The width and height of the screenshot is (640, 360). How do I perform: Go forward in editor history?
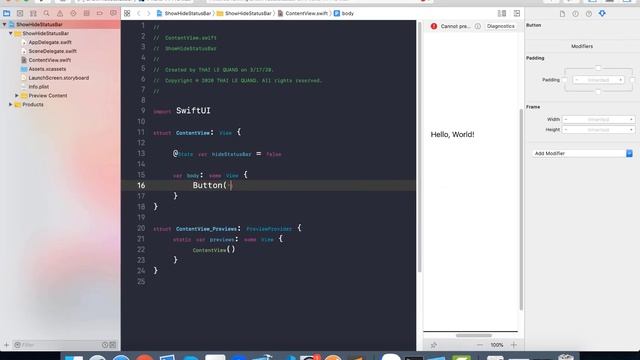(149, 13)
